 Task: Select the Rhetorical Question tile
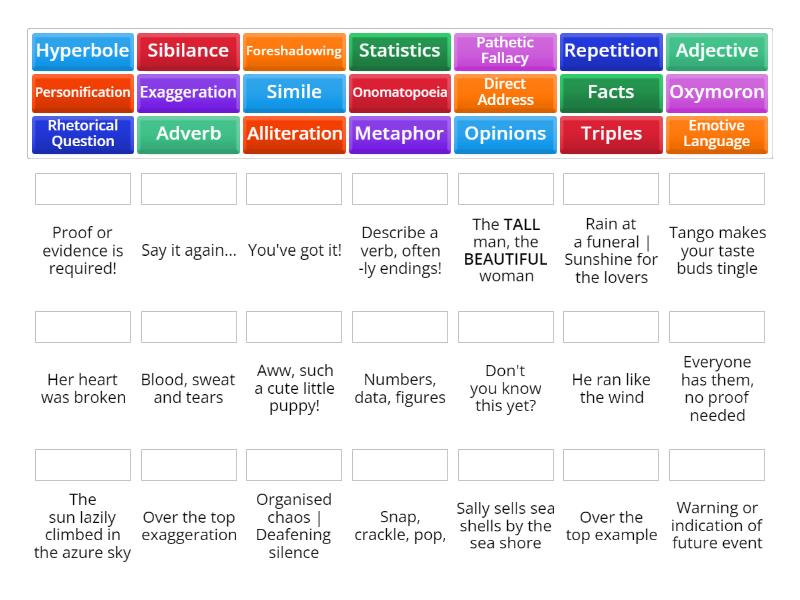[82, 133]
